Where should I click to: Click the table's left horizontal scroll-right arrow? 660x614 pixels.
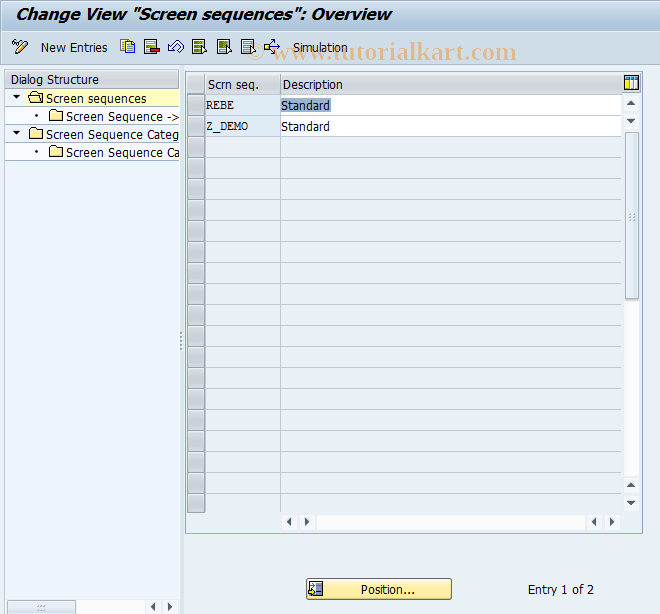click(307, 522)
